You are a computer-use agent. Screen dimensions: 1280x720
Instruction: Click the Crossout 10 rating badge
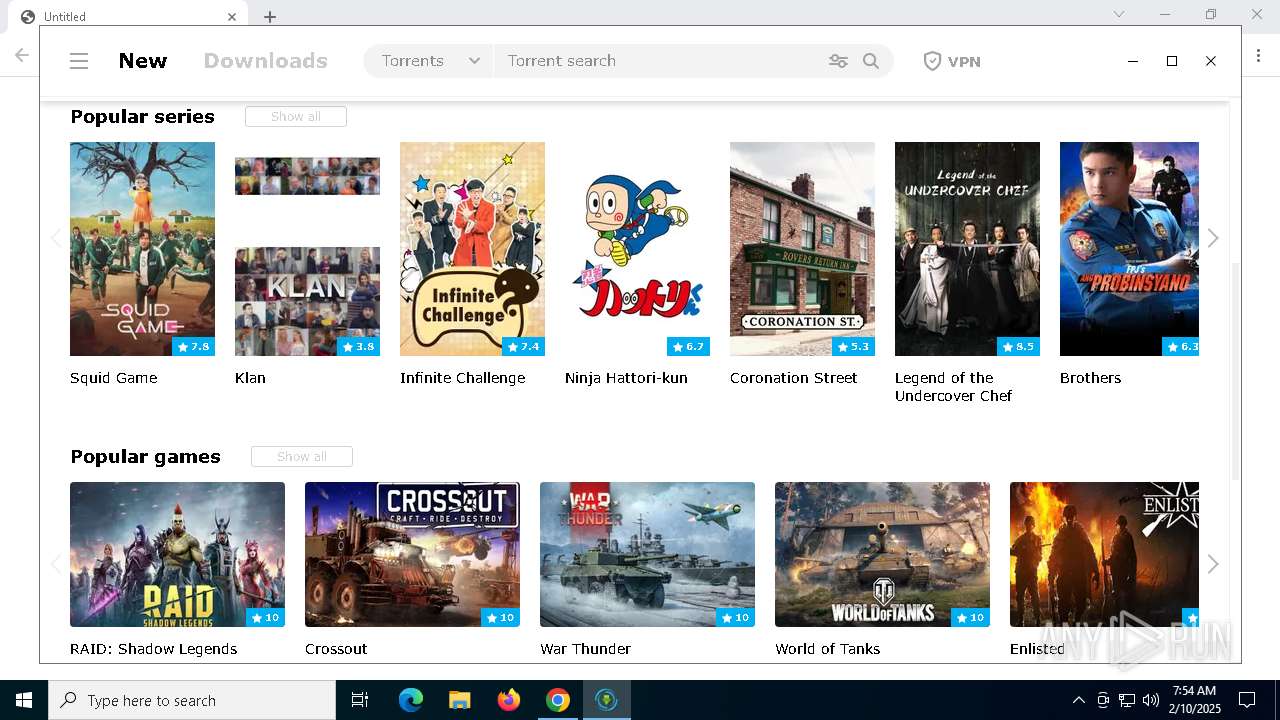500,617
